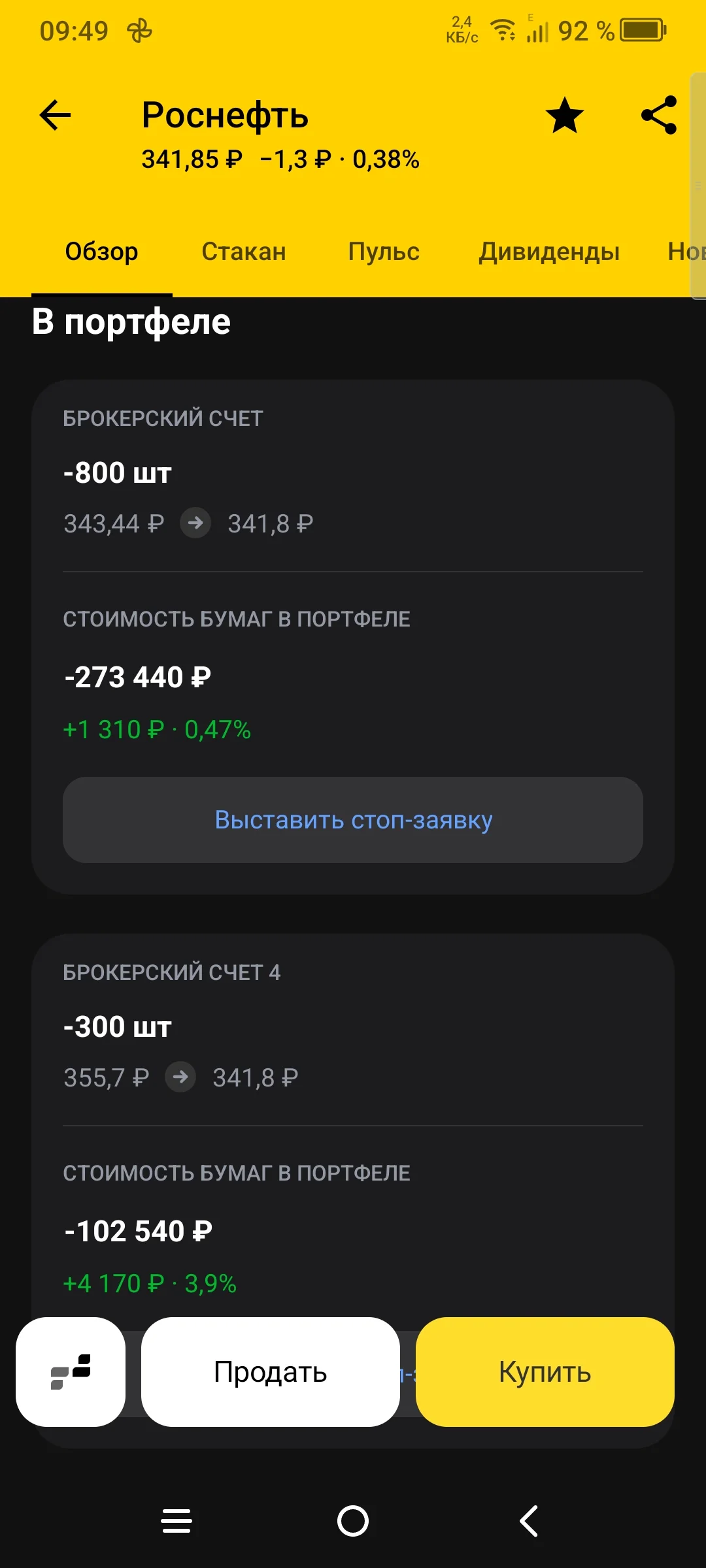Open the candlestick chart mode button
This screenshot has width=706, height=1568.
coord(71,1371)
